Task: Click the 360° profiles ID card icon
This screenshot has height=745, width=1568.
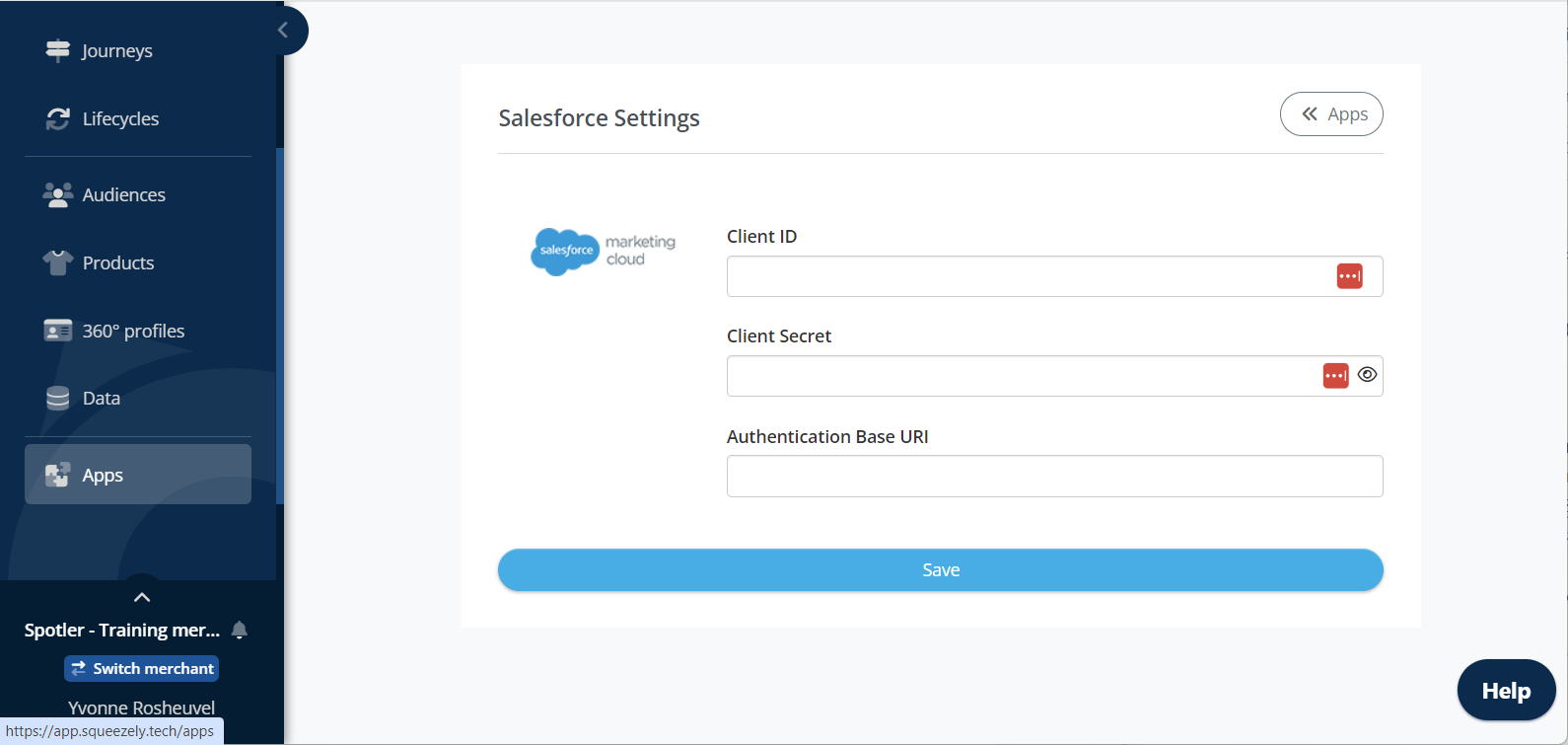Action: pos(58,331)
